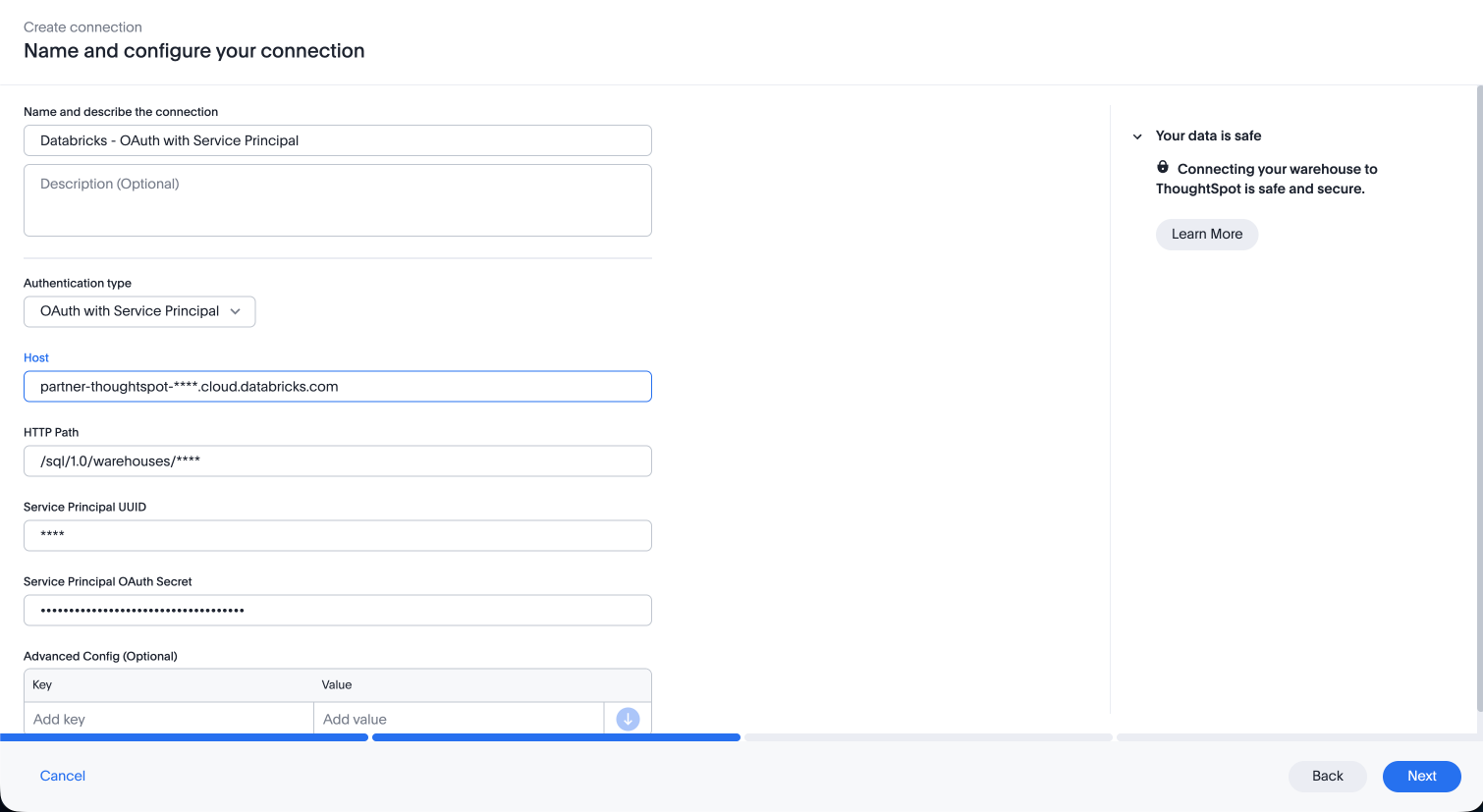Image resolution: width=1483 pixels, height=812 pixels.
Task: Click the 'Create connection' breadcrumb text
Action: coord(82,27)
